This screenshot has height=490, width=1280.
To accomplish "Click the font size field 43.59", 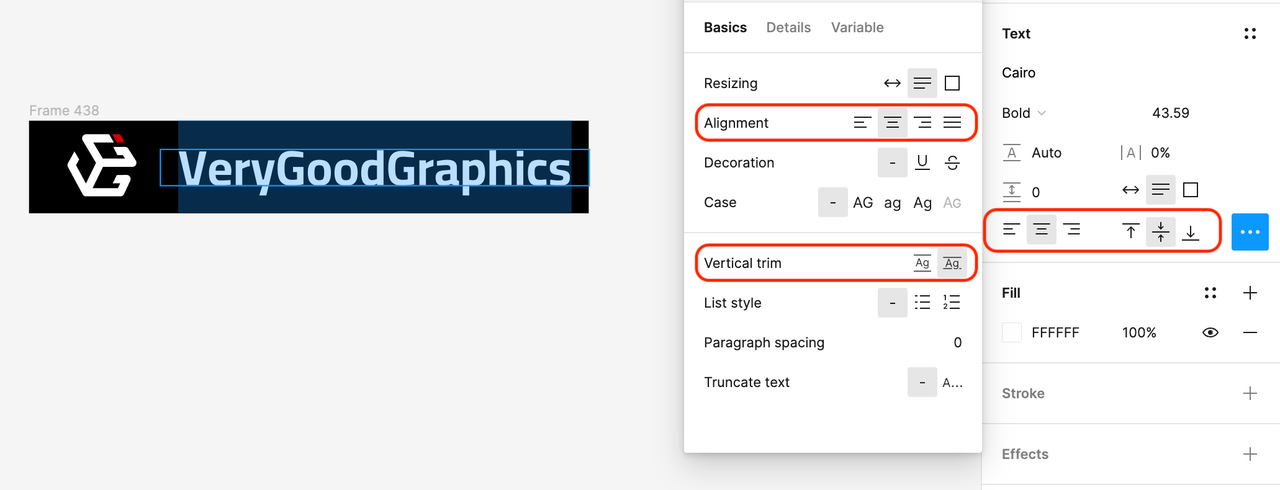I will tap(1170, 113).
